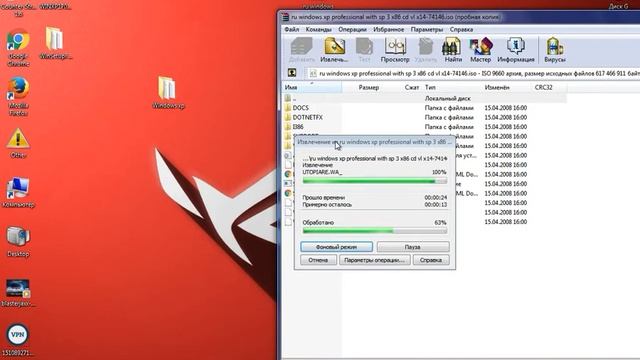This screenshot has height=360, width=640.
Task: Select the DOTNETFX folder icon in archive
Action: pos(288,117)
